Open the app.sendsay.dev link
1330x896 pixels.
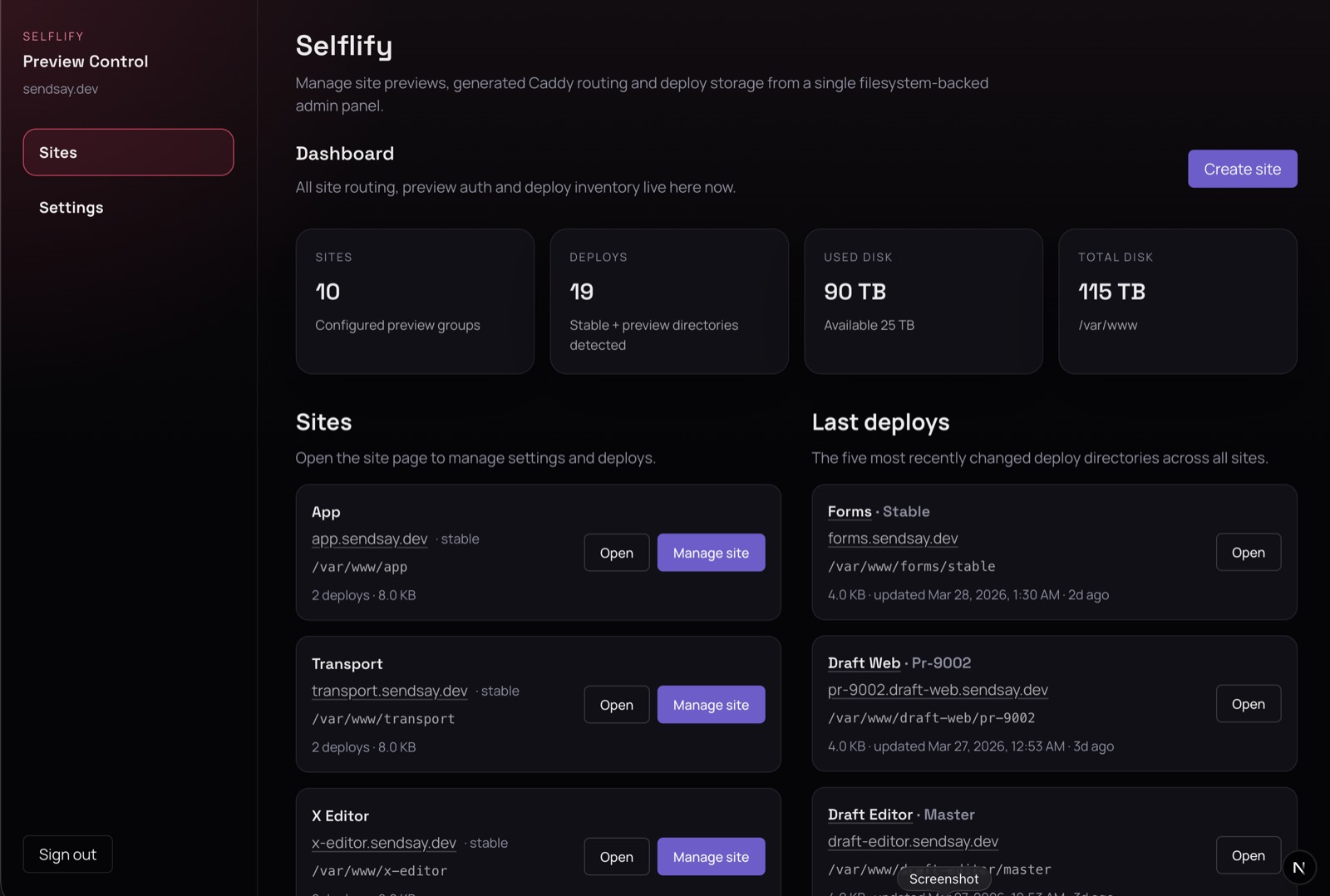pos(369,539)
